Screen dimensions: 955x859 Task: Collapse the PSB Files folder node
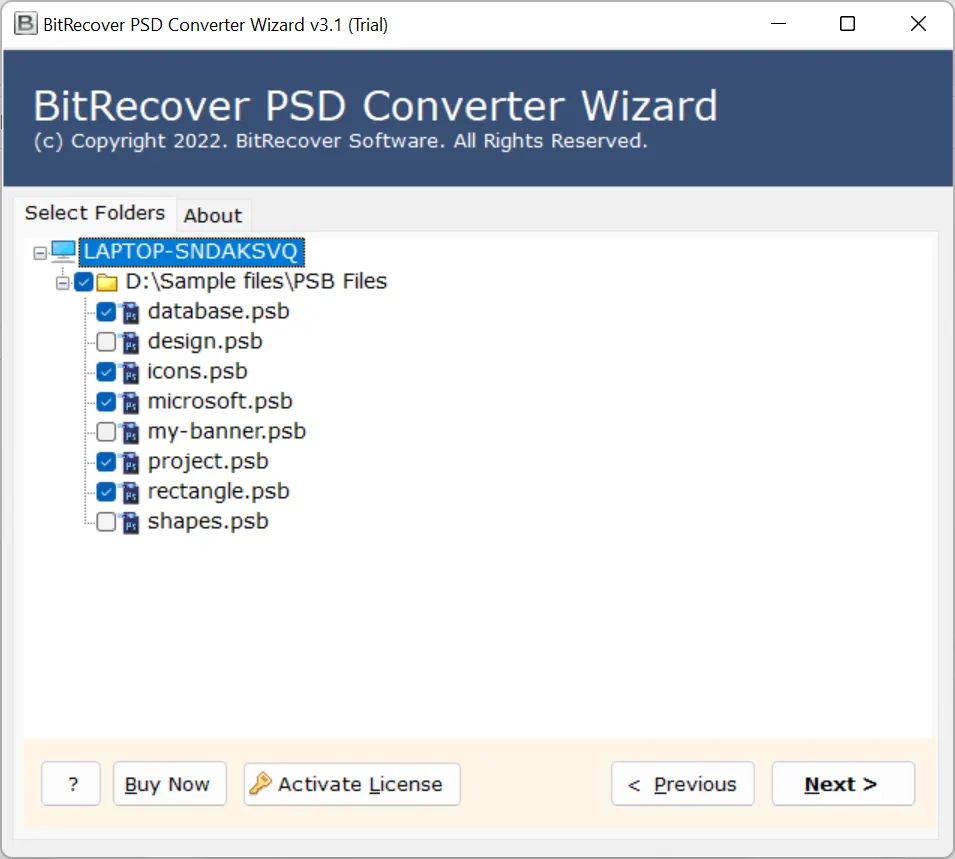click(62, 283)
